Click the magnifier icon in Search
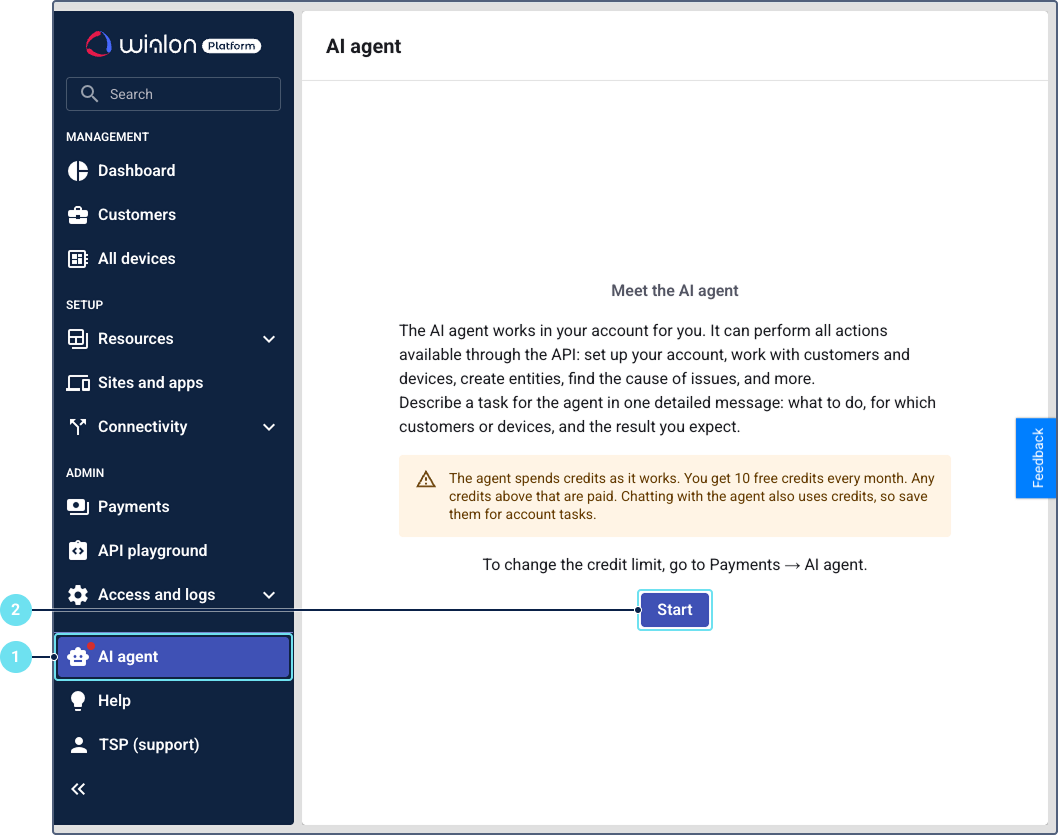This screenshot has width=1058, height=835. 89,94
